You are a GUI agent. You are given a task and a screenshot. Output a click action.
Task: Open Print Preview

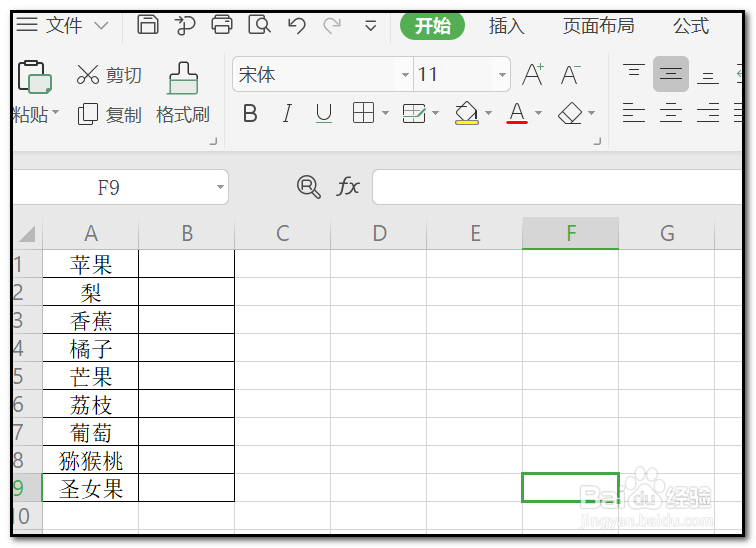[259, 25]
